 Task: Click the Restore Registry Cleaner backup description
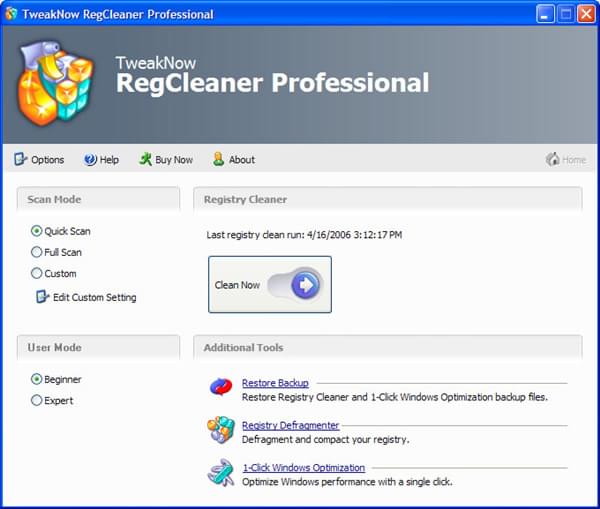click(395, 397)
